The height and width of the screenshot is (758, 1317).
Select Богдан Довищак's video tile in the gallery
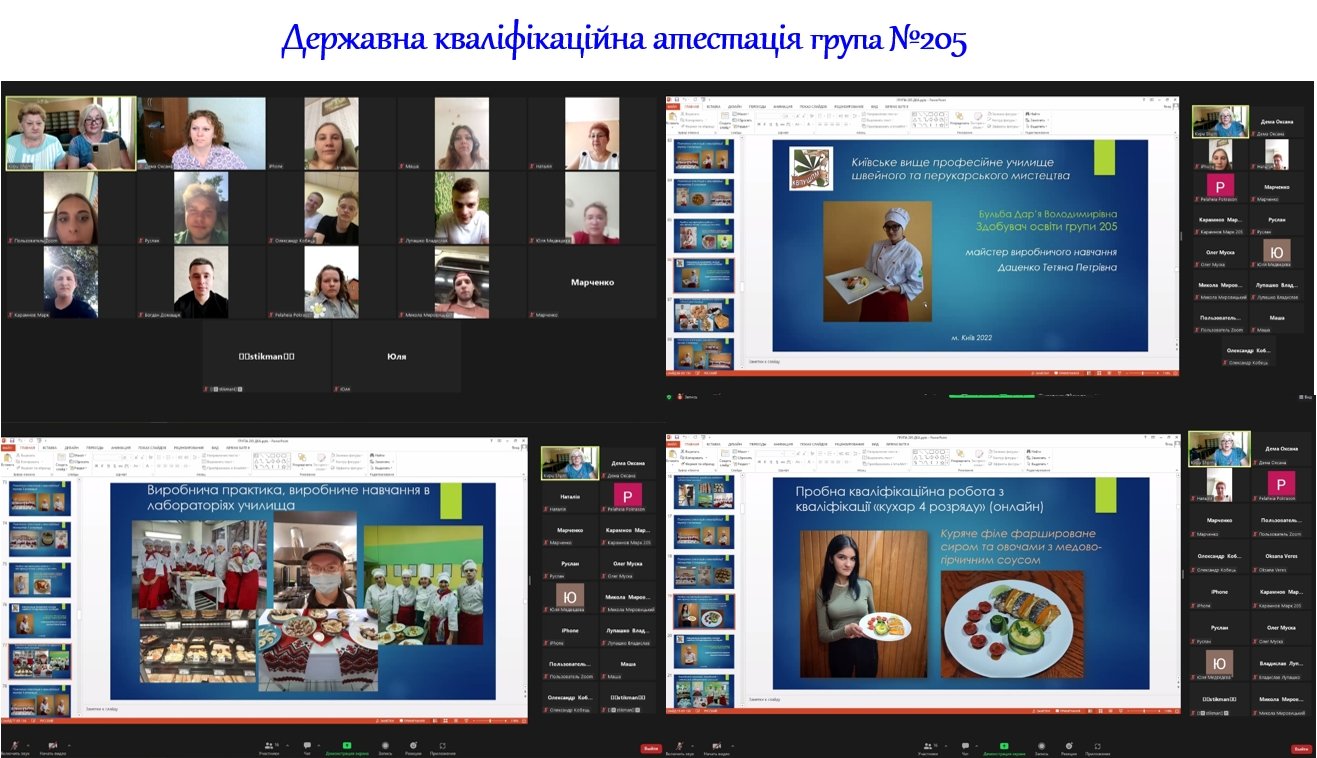click(200, 283)
